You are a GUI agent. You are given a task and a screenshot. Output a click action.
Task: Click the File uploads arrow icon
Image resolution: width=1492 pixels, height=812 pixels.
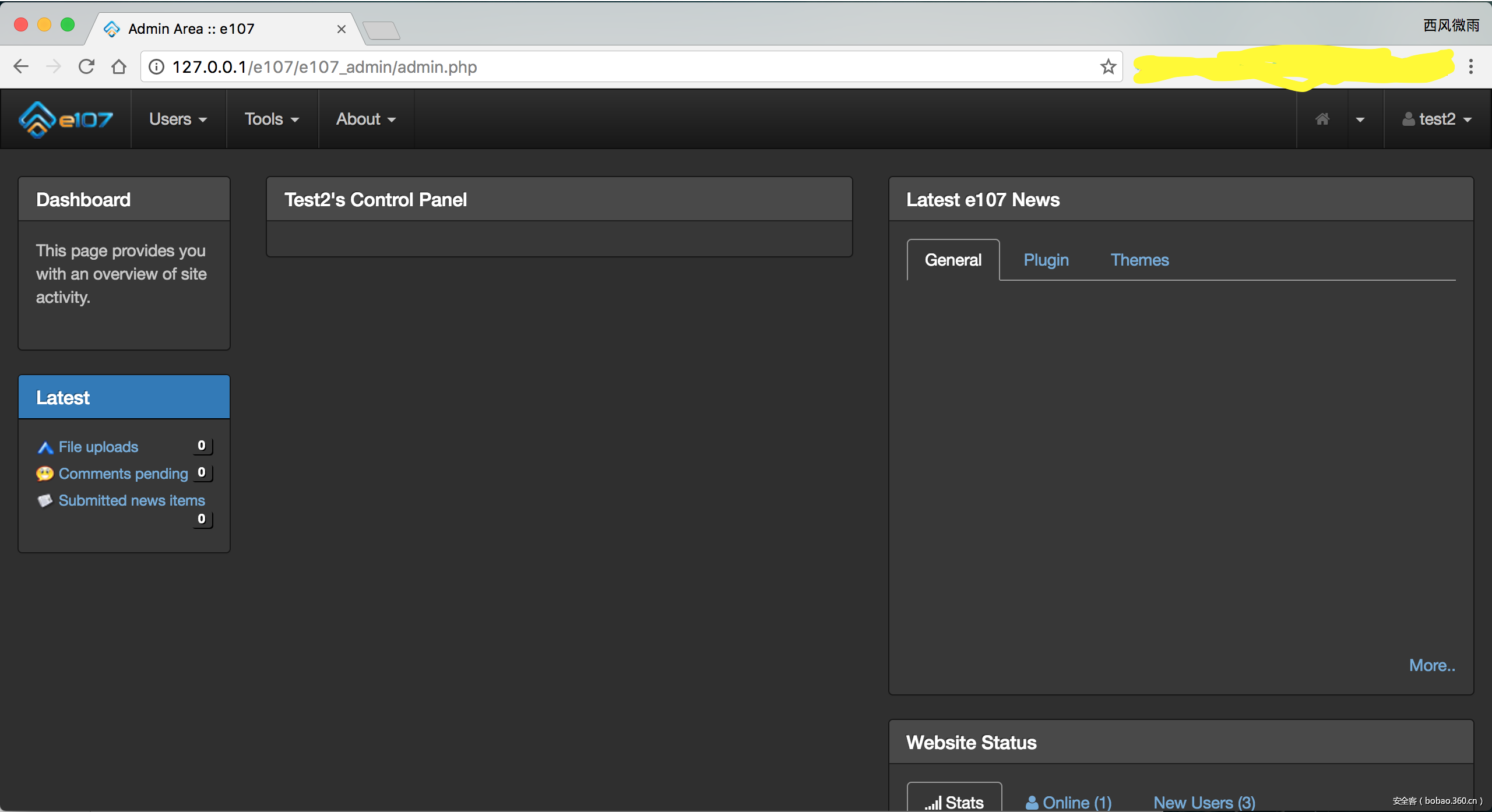pos(45,447)
